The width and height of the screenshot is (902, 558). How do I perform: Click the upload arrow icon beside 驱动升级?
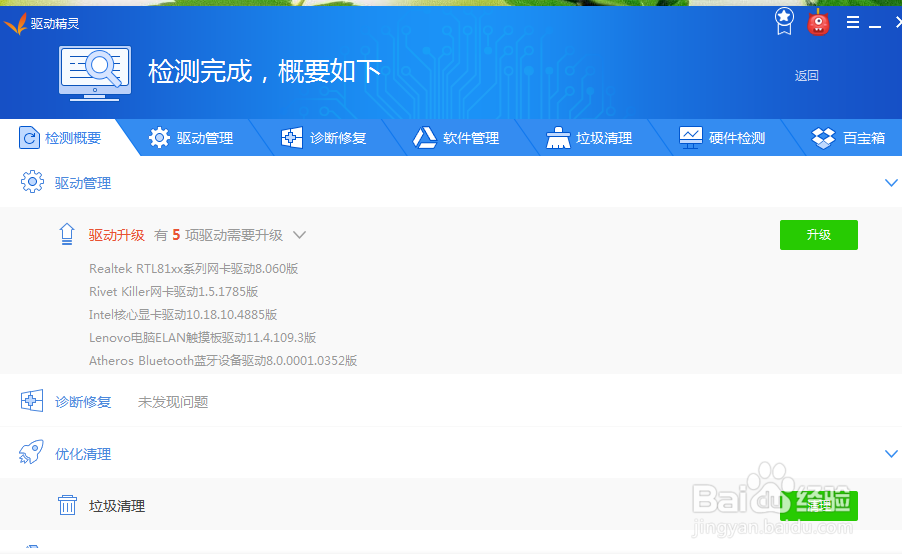click(x=67, y=234)
